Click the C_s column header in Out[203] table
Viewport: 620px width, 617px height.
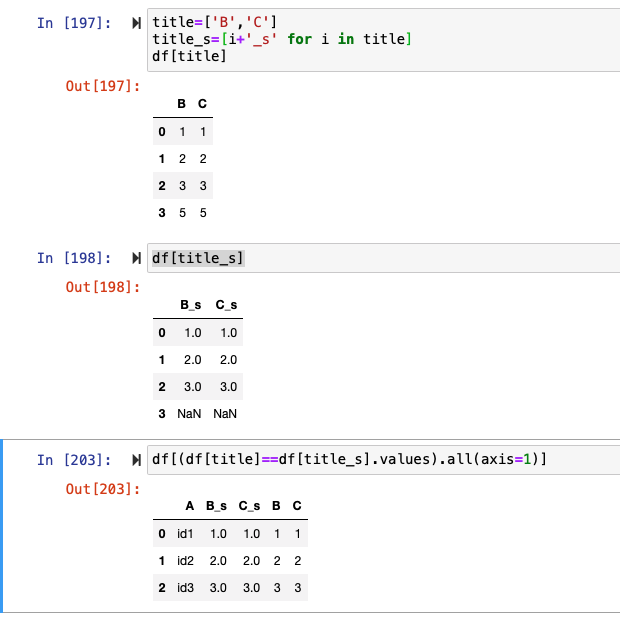click(249, 506)
